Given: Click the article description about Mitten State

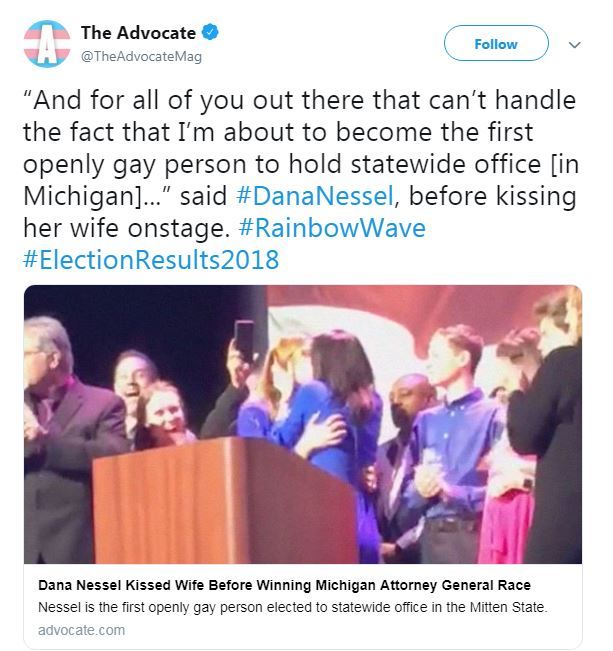Looking at the screenshot, I should tap(293, 607).
